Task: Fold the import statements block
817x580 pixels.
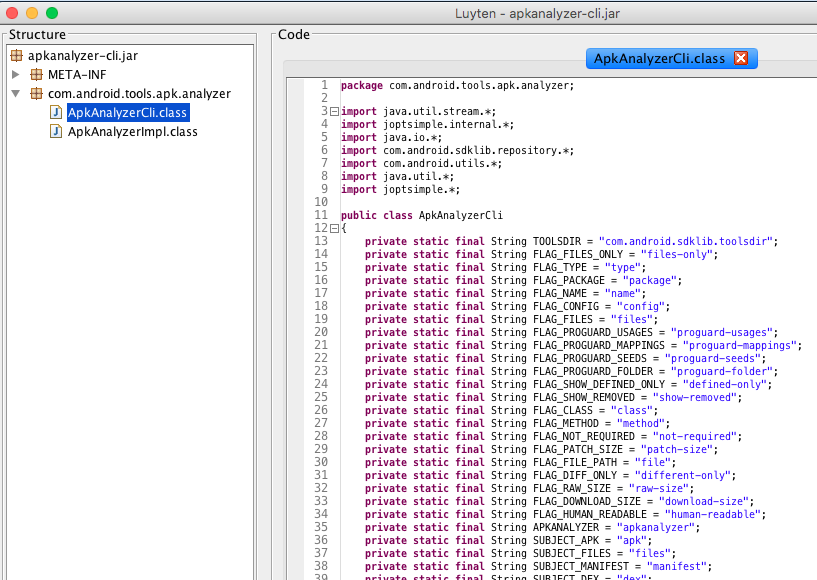Action: pyautogui.click(x=333, y=111)
